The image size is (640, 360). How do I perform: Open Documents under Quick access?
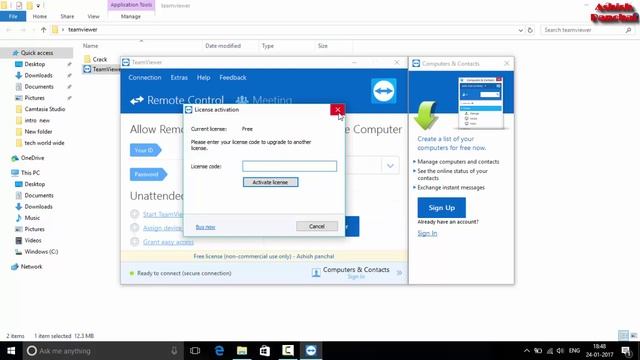coord(39,87)
